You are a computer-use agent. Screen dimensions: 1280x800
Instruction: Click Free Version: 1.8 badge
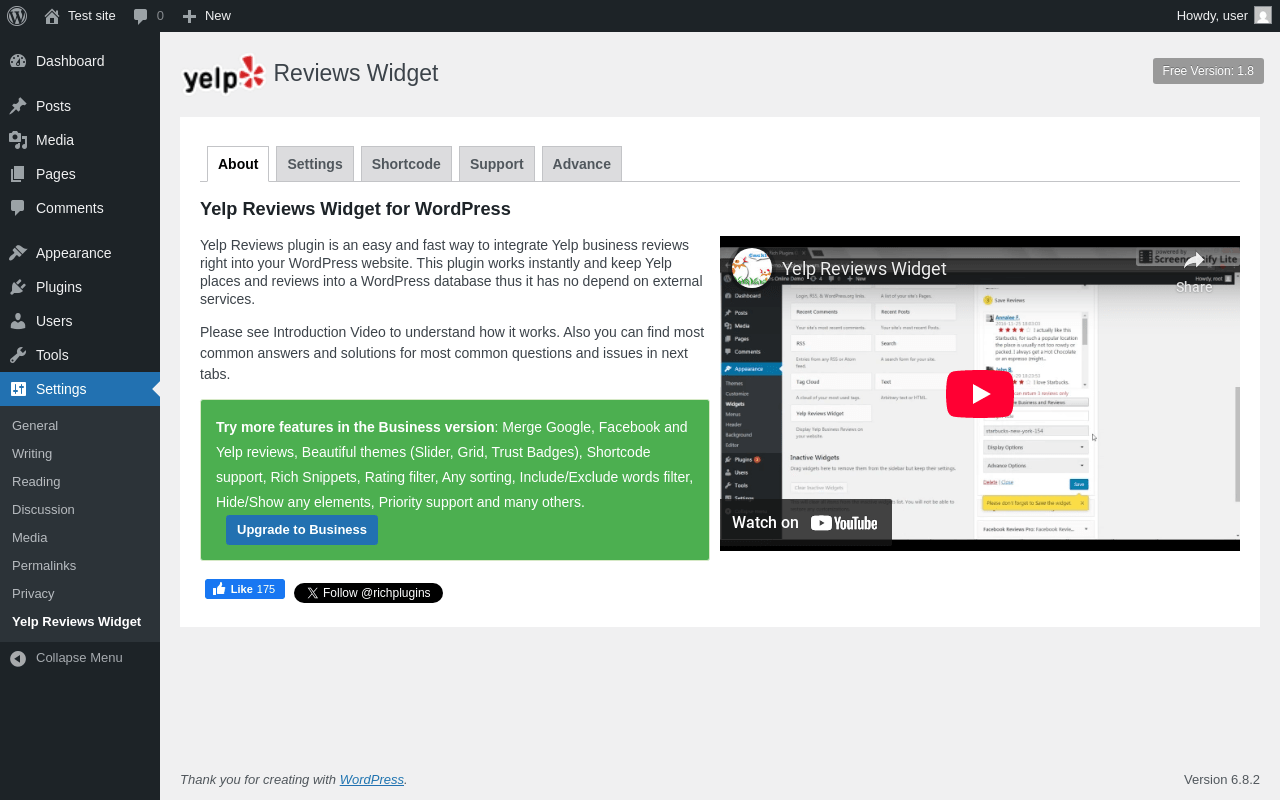(1208, 71)
